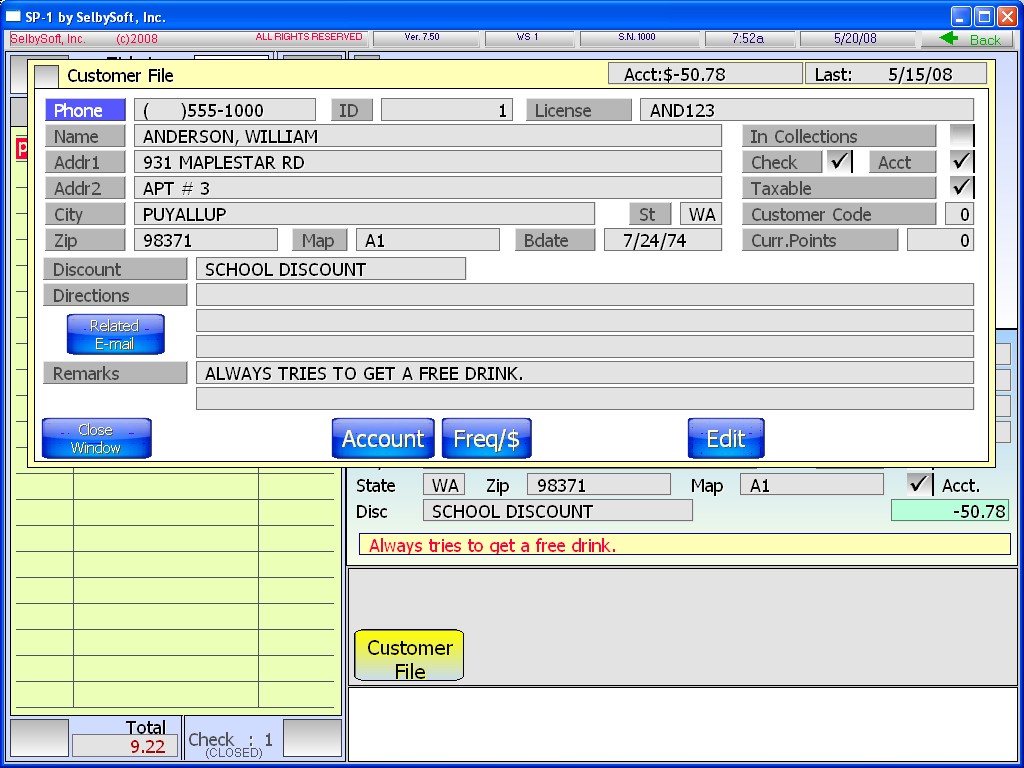Click the birthdate field 7/24/74
The height and width of the screenshot is (768, 1024).
(x=663, y=240)
